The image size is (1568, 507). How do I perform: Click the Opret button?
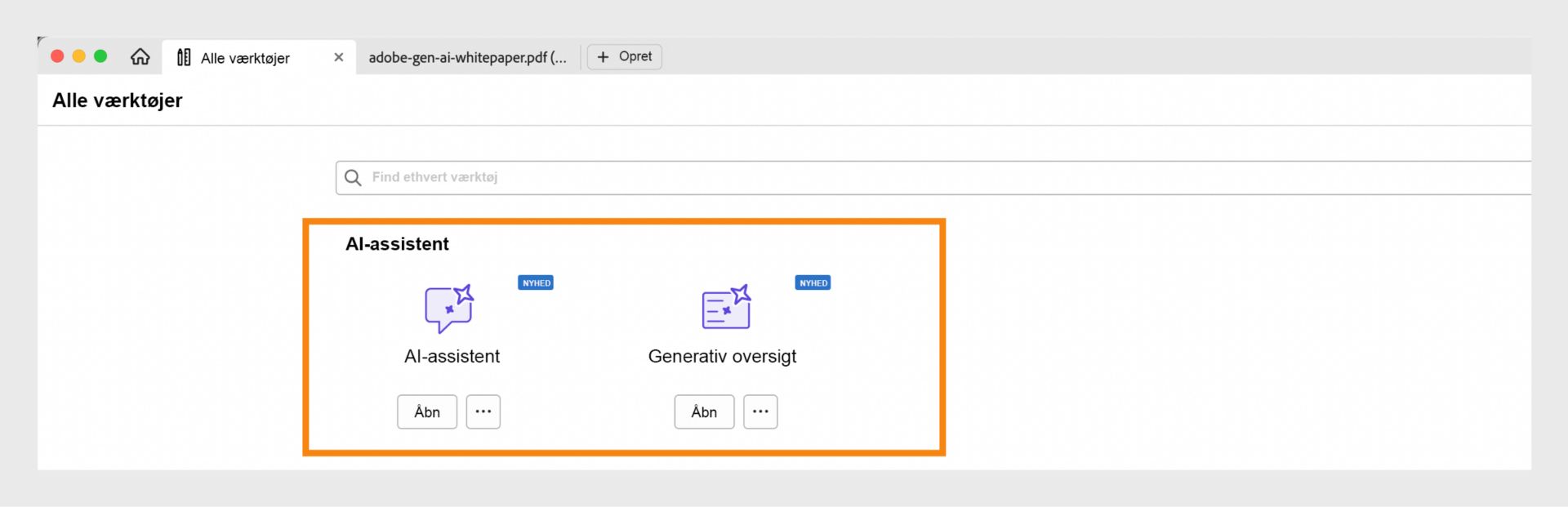pyautogui.click(x=625, y=56)
